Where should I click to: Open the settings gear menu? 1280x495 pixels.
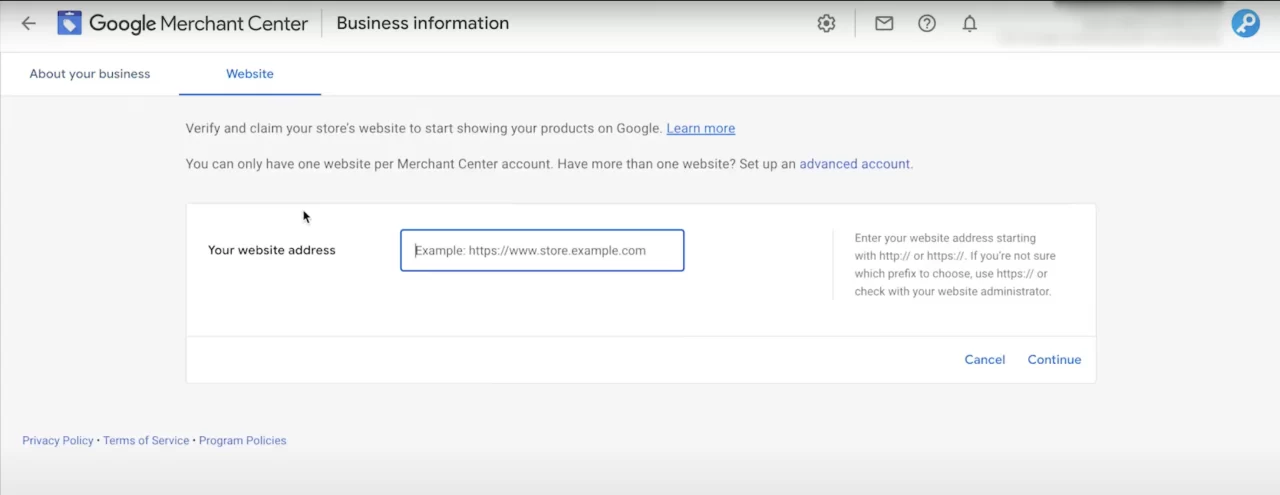click(826, 24)
